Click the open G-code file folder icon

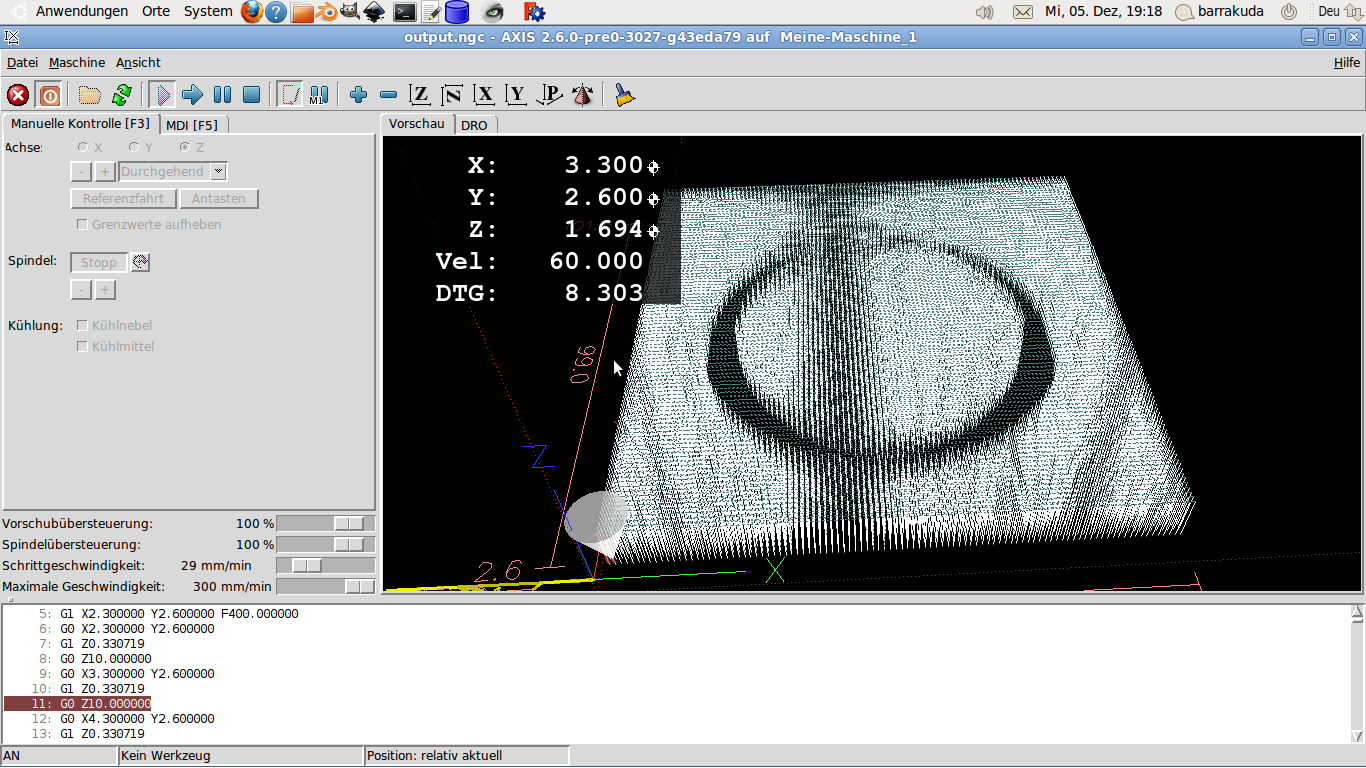[90, 95]
